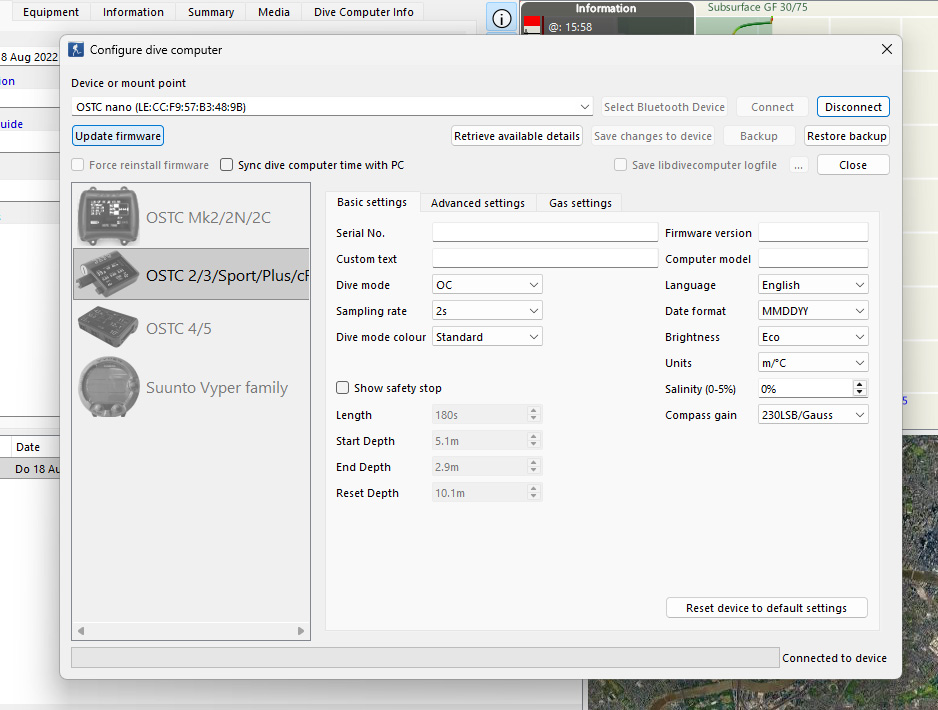Viewport: 938px width, 710px height.
Task: Choose the Suunto Vyper family device
Action: pos(191,387)
